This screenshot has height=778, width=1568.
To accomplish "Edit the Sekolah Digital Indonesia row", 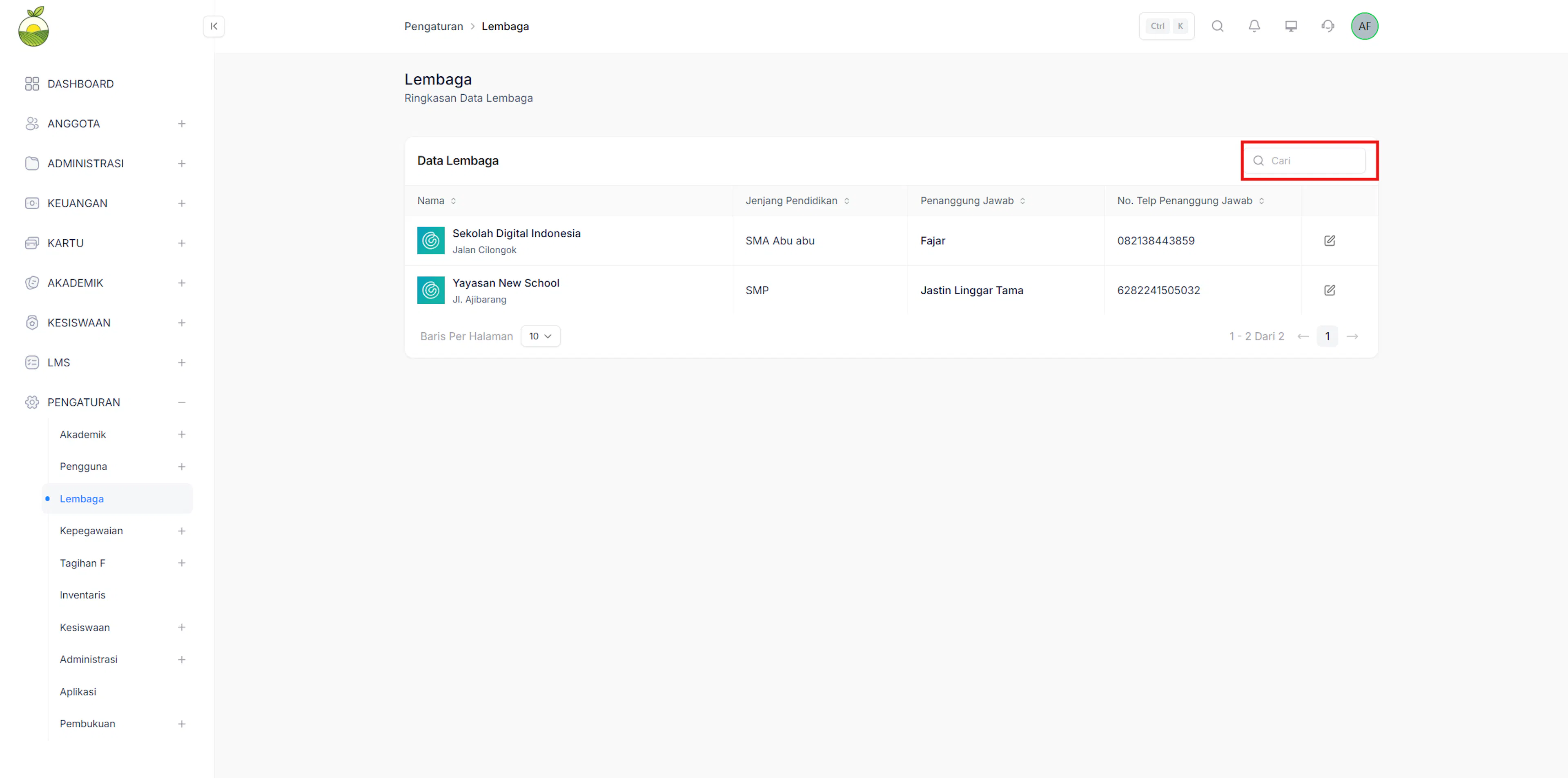I will point(1330,241).
